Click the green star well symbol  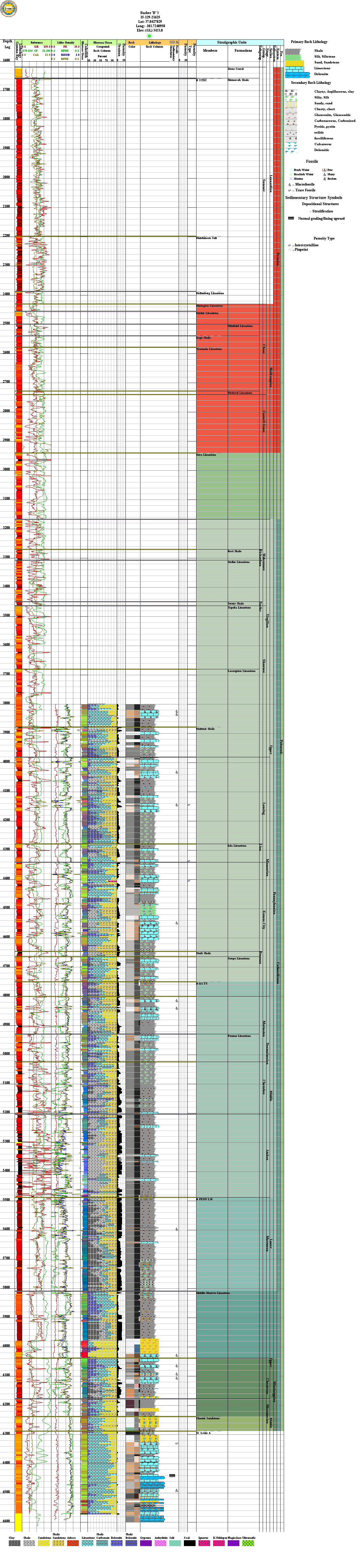point(149,36)
